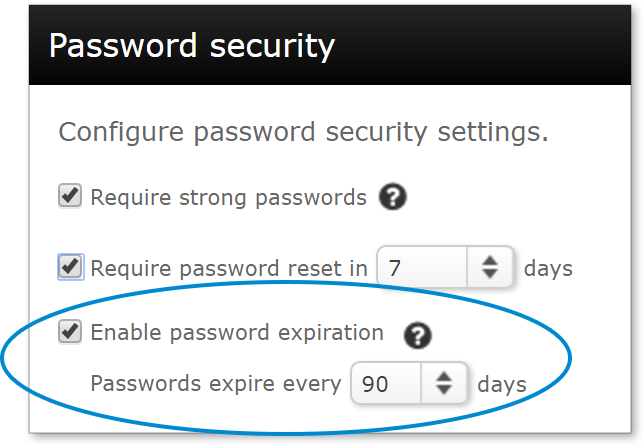The image size is (644, 446).
Task: Click the Require strong passwords label
Action: point(228,198)
